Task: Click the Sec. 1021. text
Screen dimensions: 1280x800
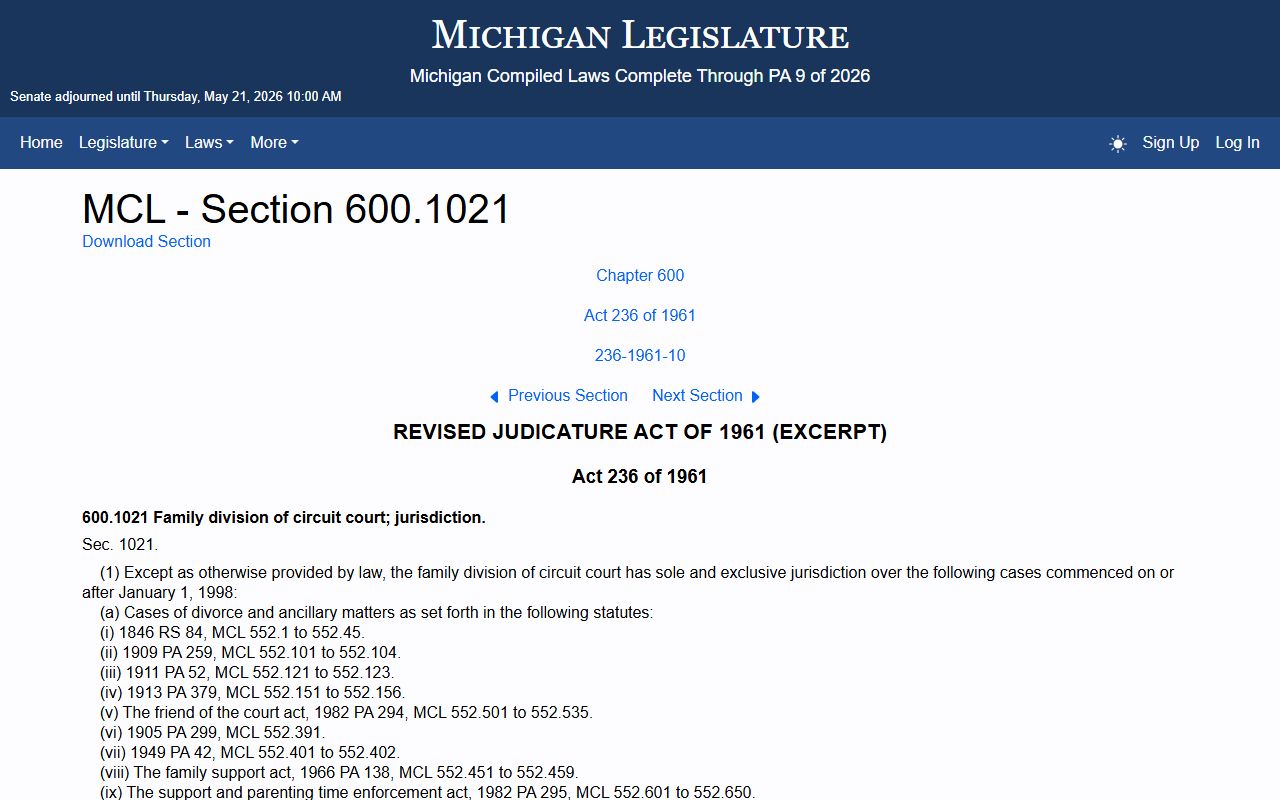Action: [120, 545]
